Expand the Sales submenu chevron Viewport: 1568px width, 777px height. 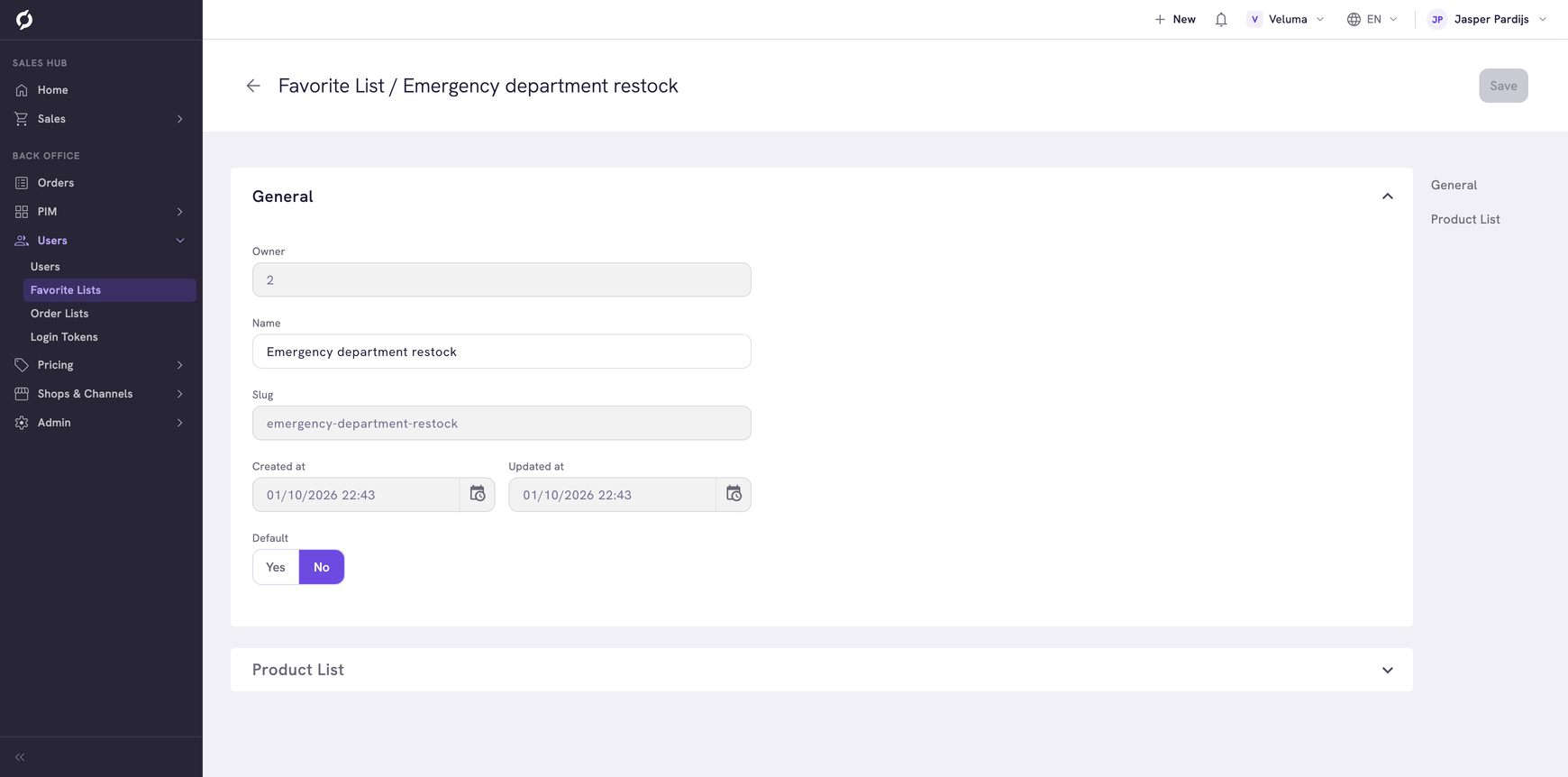(180, 119)
